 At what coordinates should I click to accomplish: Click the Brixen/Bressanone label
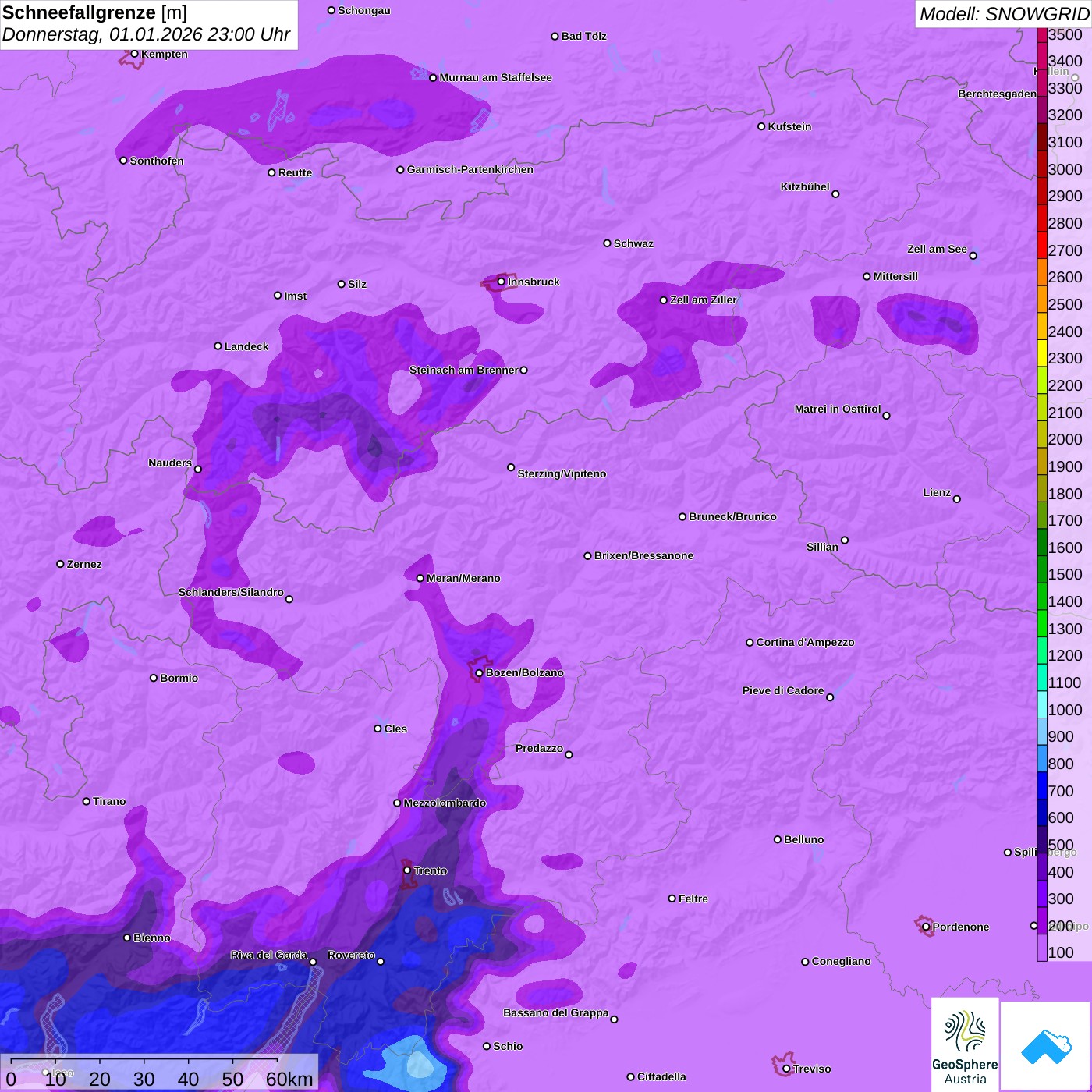pos(643,555)
